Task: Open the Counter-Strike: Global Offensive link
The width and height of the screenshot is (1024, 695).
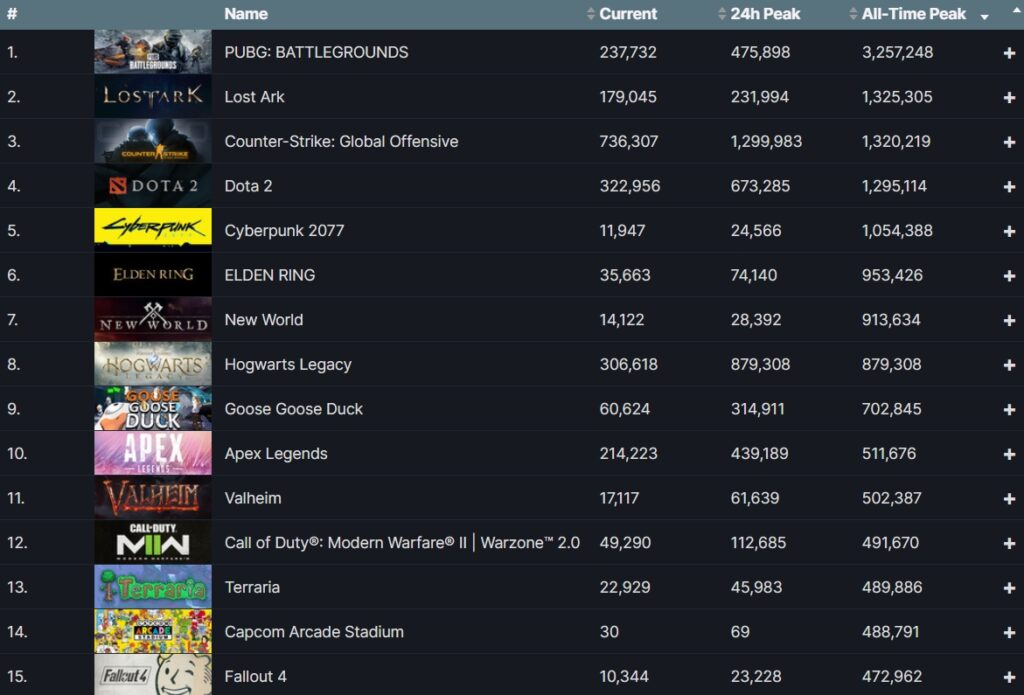Action: [341, 142]
